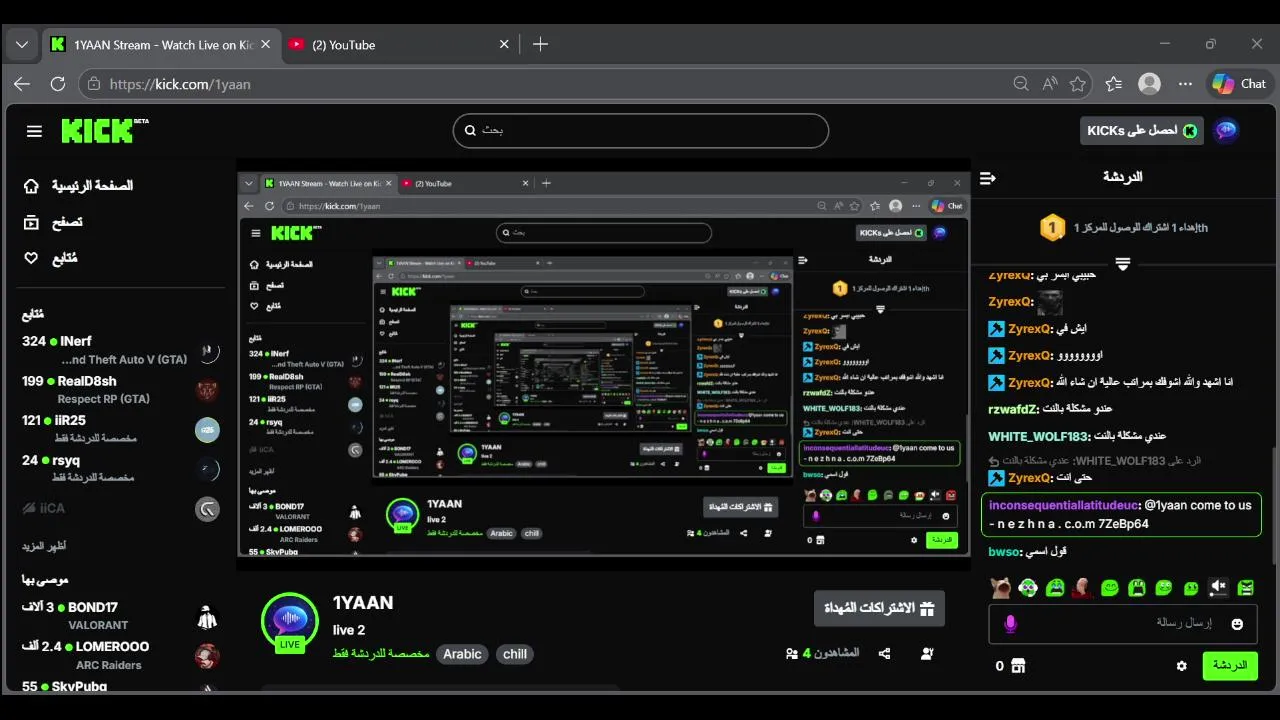Open the chat settings gear
Image resolution: width=1280 pixels, height=720 pixels.
(x=1181, y=666)
